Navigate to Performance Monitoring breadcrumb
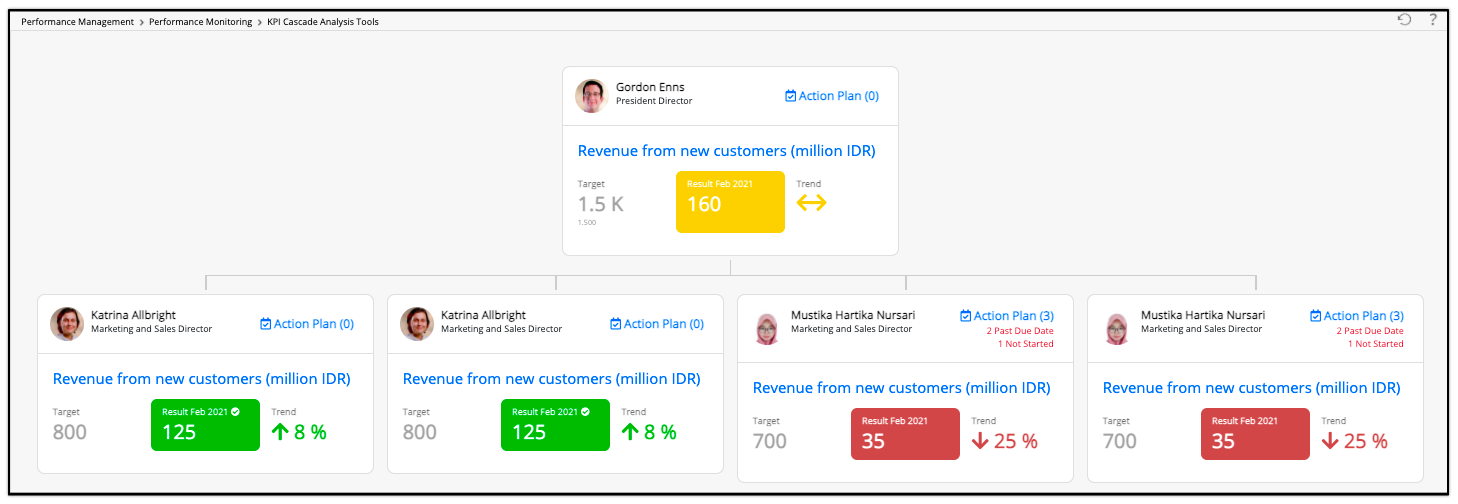 coord(200,21)
